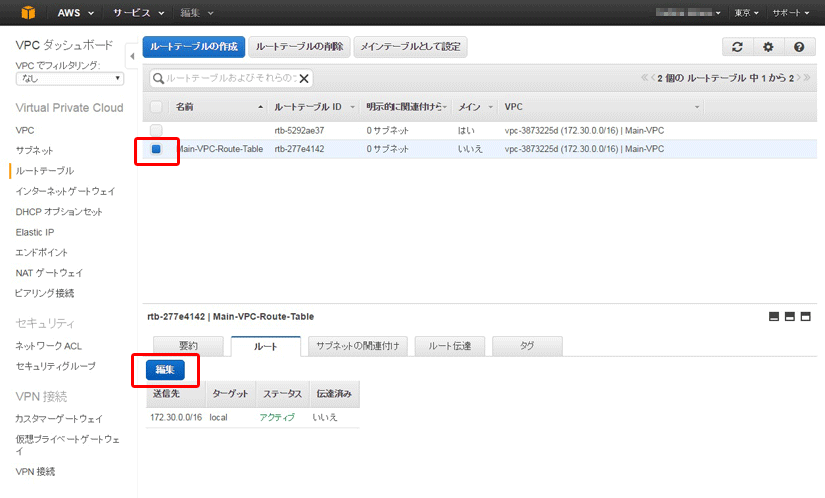Open settings with the gear icon
This screenshot has height=498, width=825.
768,47
